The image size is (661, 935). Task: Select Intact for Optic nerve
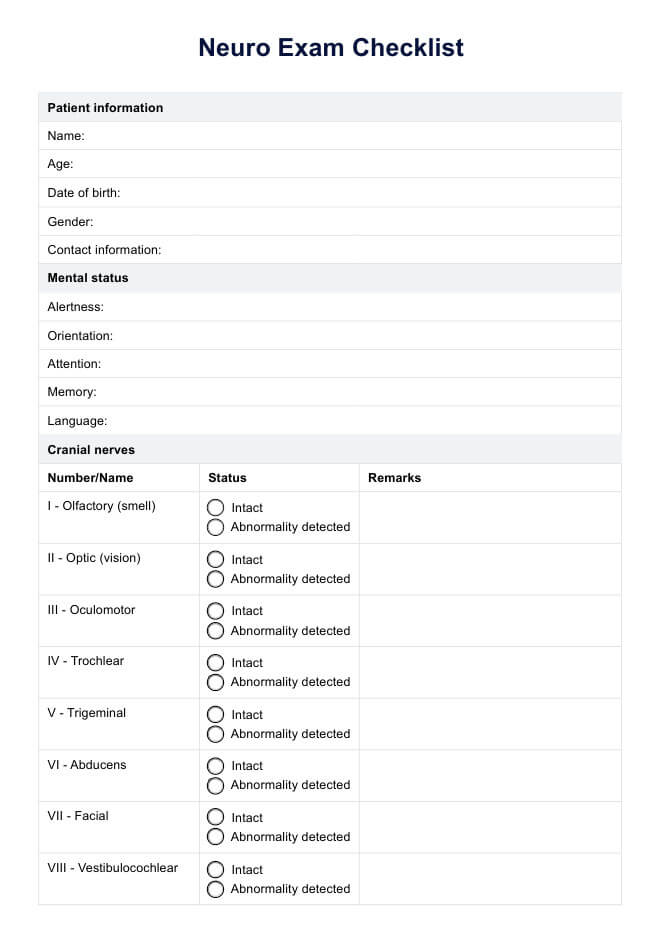coord(215,560)
